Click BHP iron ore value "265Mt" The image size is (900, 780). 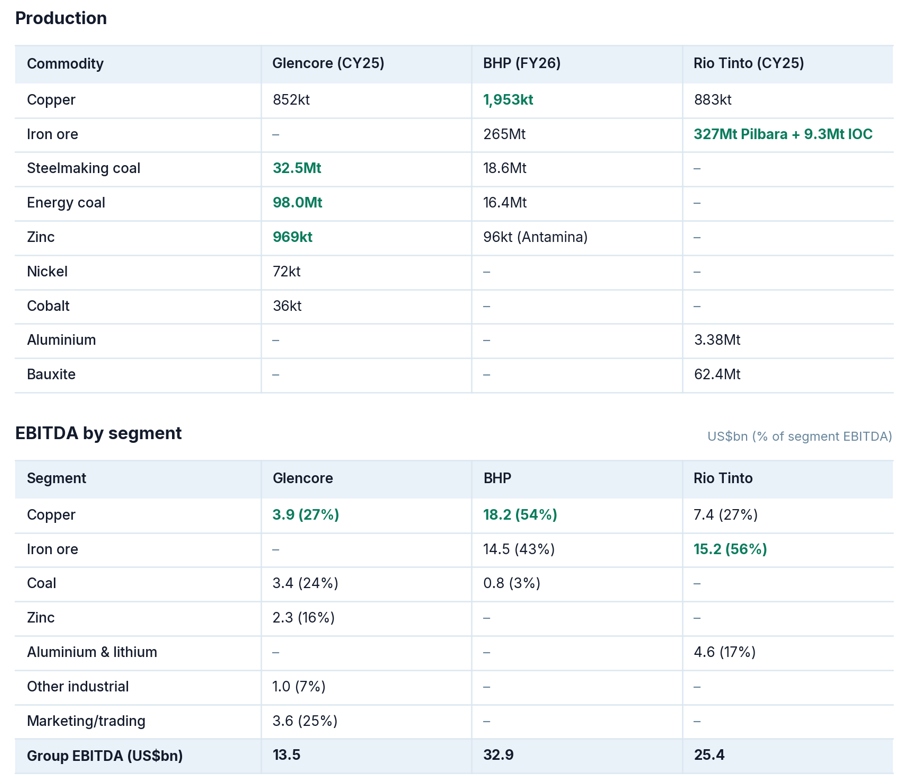tap(504, 134)
